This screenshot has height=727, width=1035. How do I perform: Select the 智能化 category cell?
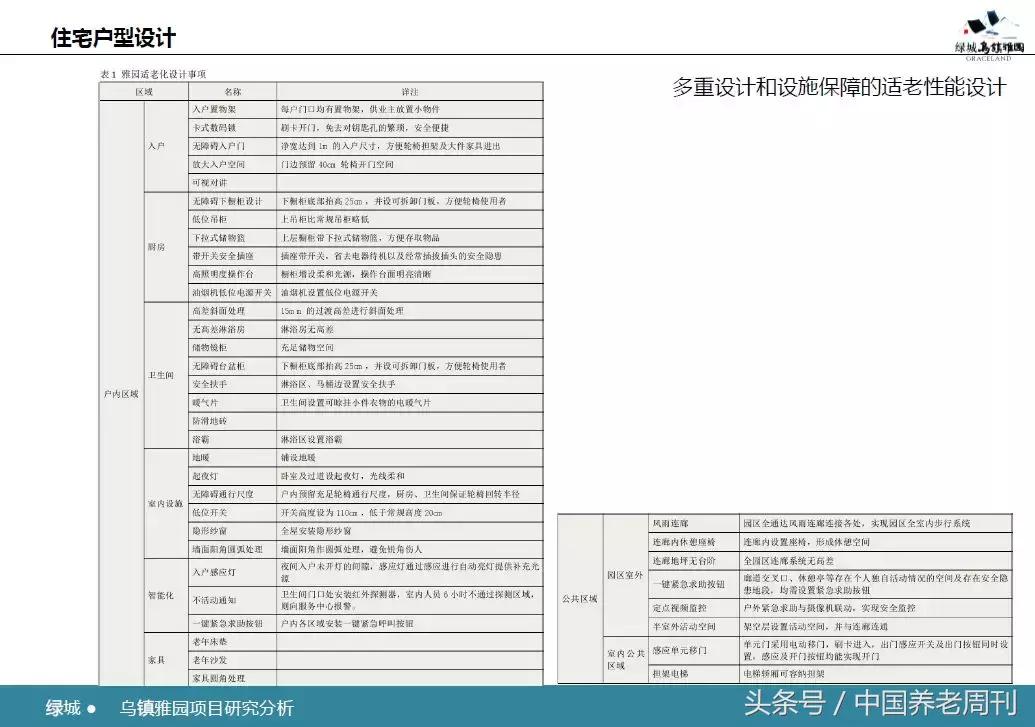[160, 594]
